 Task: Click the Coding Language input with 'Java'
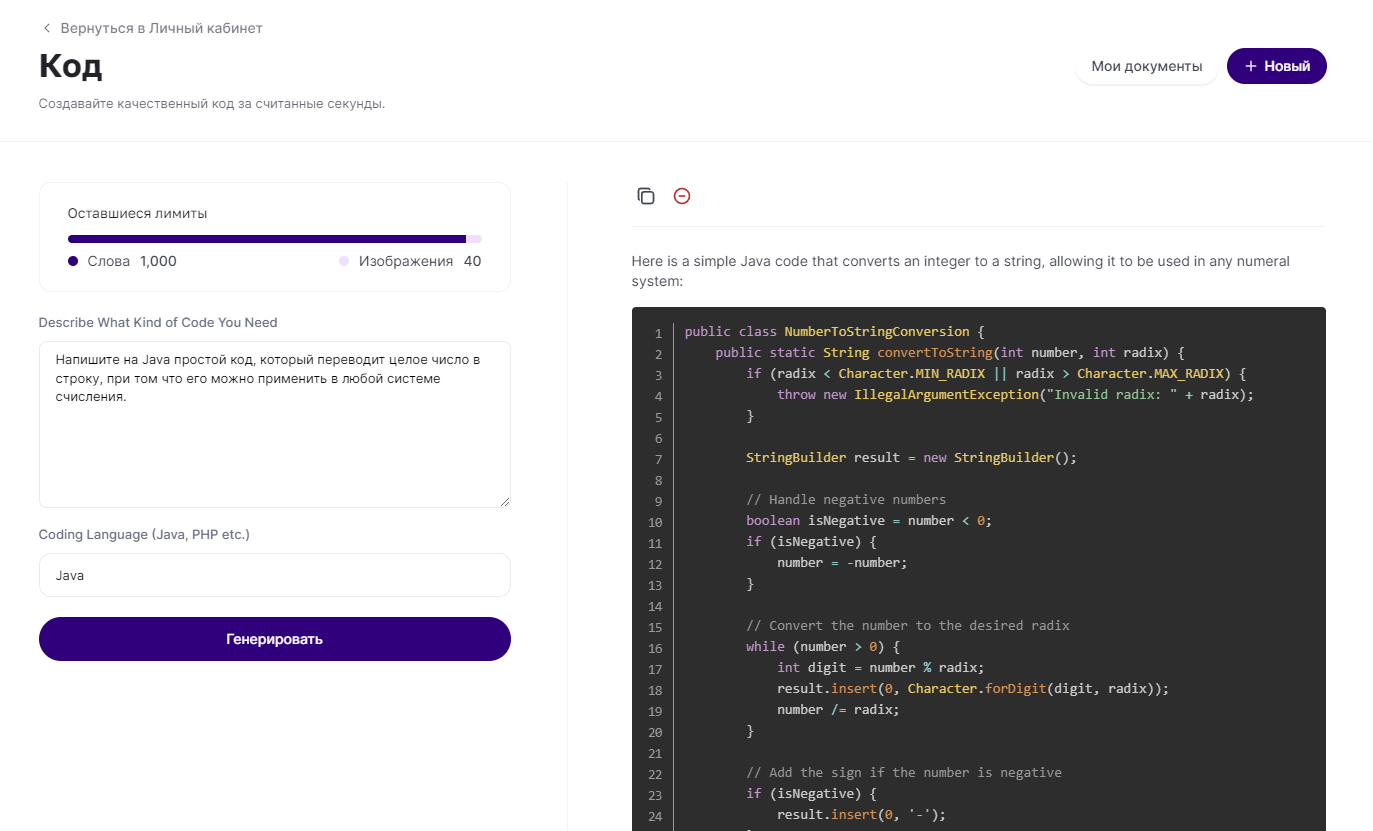[x=275, y=575]
